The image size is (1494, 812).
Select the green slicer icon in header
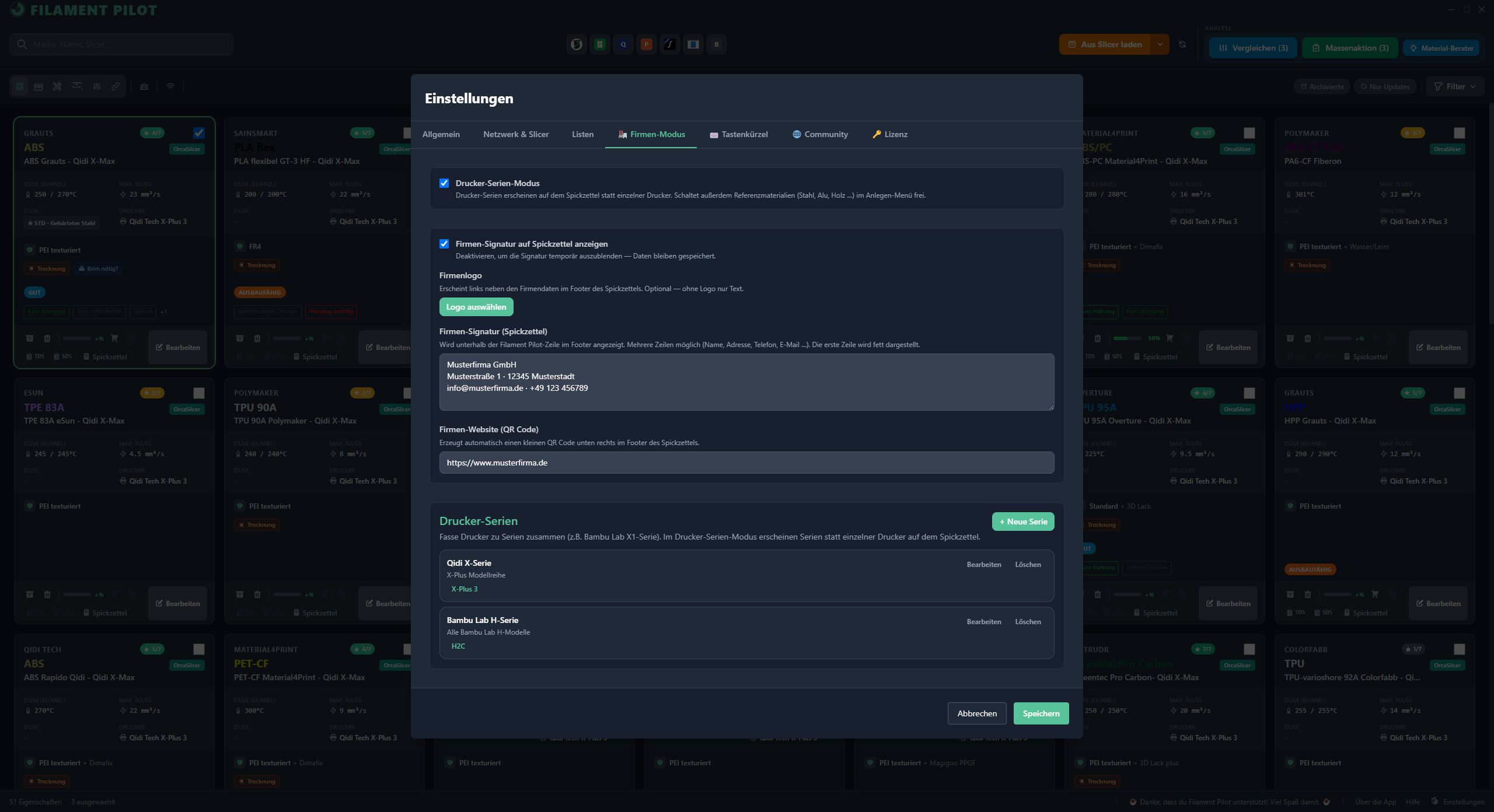pos(600,44)
